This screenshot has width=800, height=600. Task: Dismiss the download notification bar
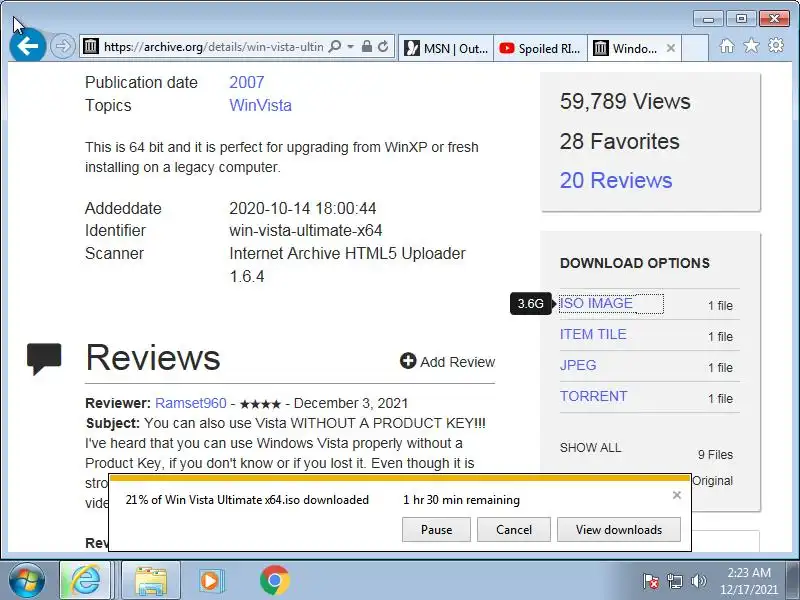[677, 495]
